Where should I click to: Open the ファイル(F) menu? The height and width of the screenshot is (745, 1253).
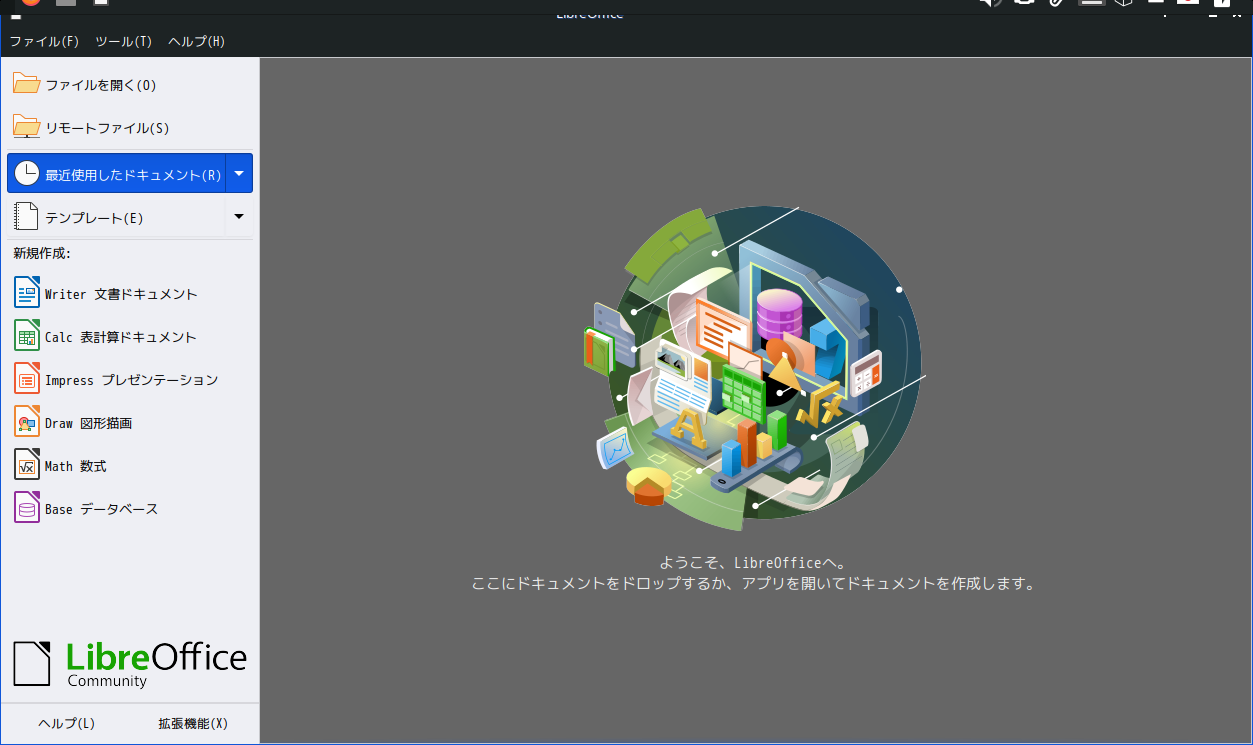(x=44, y=42)
